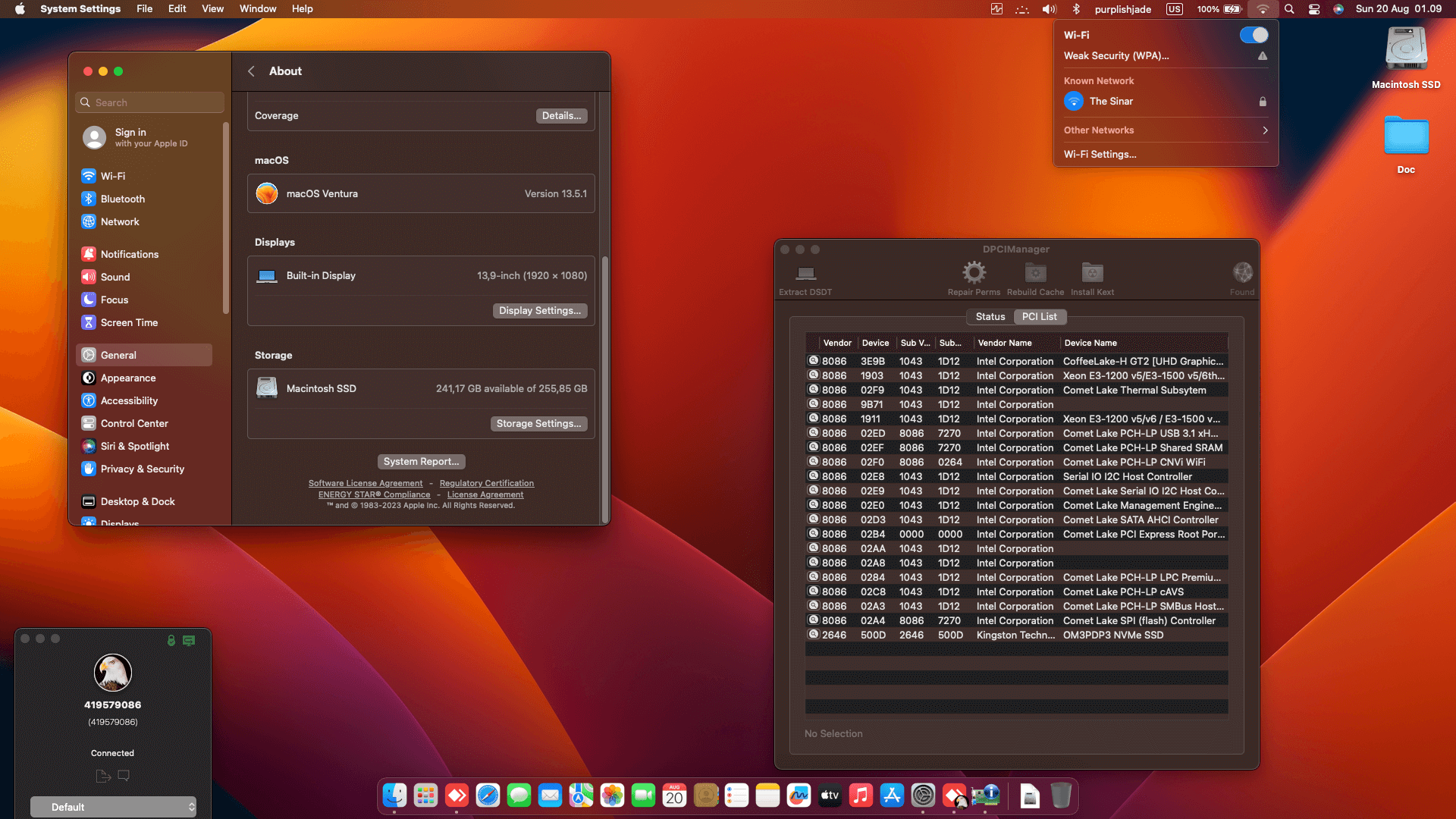Open the Regulatory Certification link
Image resolution: width=1456 pixels, height=819 pixels.
coord(487,483)
